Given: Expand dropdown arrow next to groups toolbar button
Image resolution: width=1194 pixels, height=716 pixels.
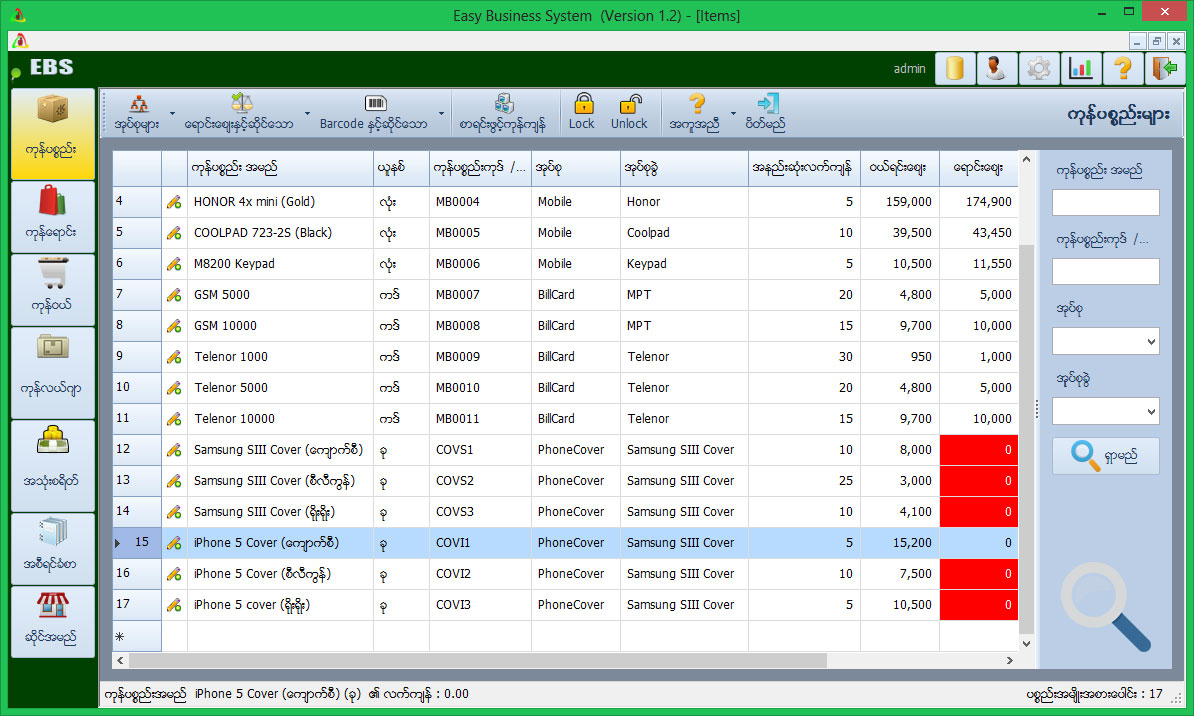Looking at the screenshot, I should point(172,113).
